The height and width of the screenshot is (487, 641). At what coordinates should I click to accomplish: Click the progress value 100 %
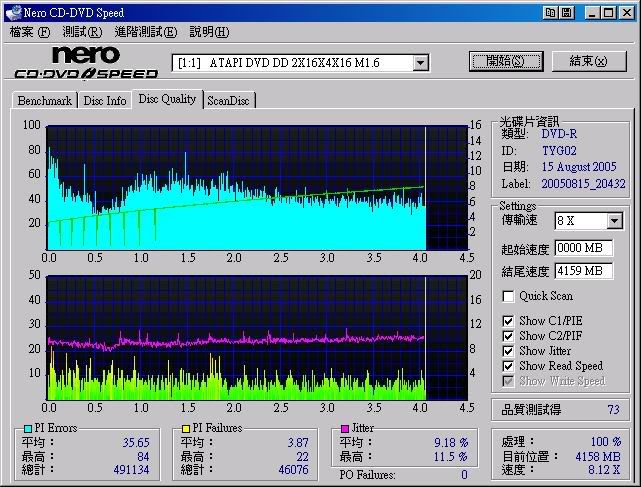tap(606, 442)
